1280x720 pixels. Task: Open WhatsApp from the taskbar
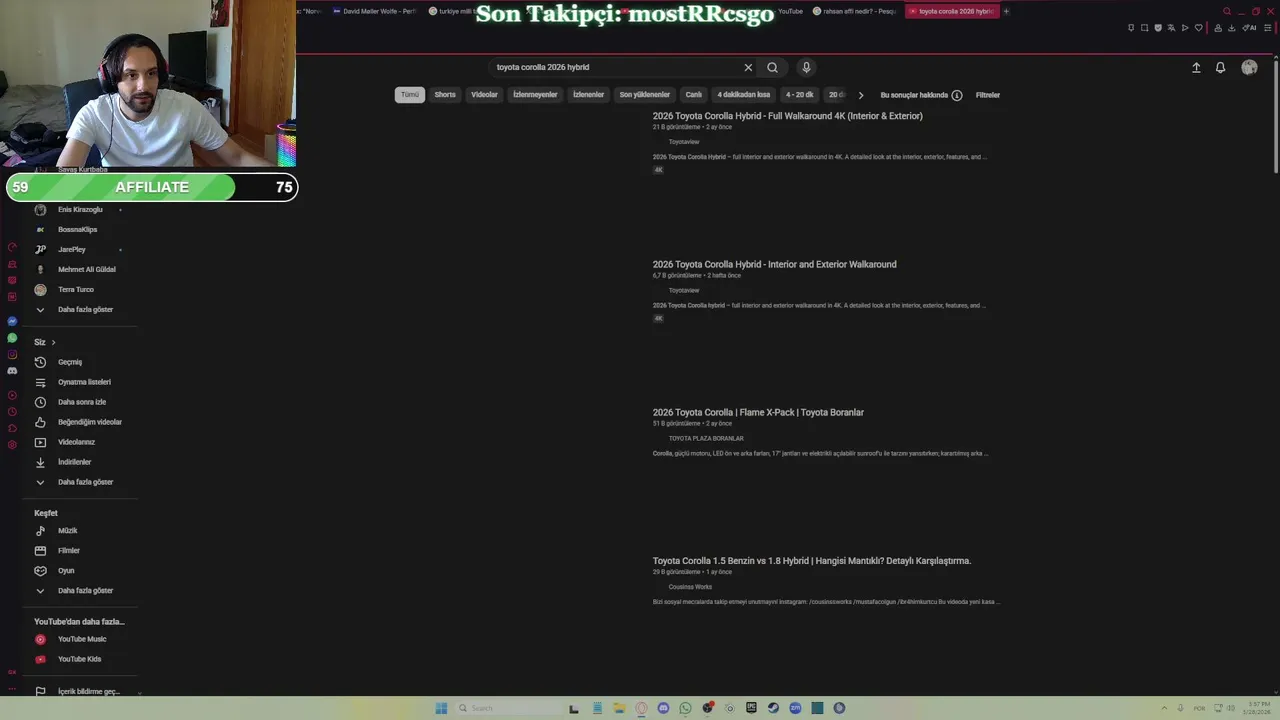pyautogui.click(x=685, y=708)
